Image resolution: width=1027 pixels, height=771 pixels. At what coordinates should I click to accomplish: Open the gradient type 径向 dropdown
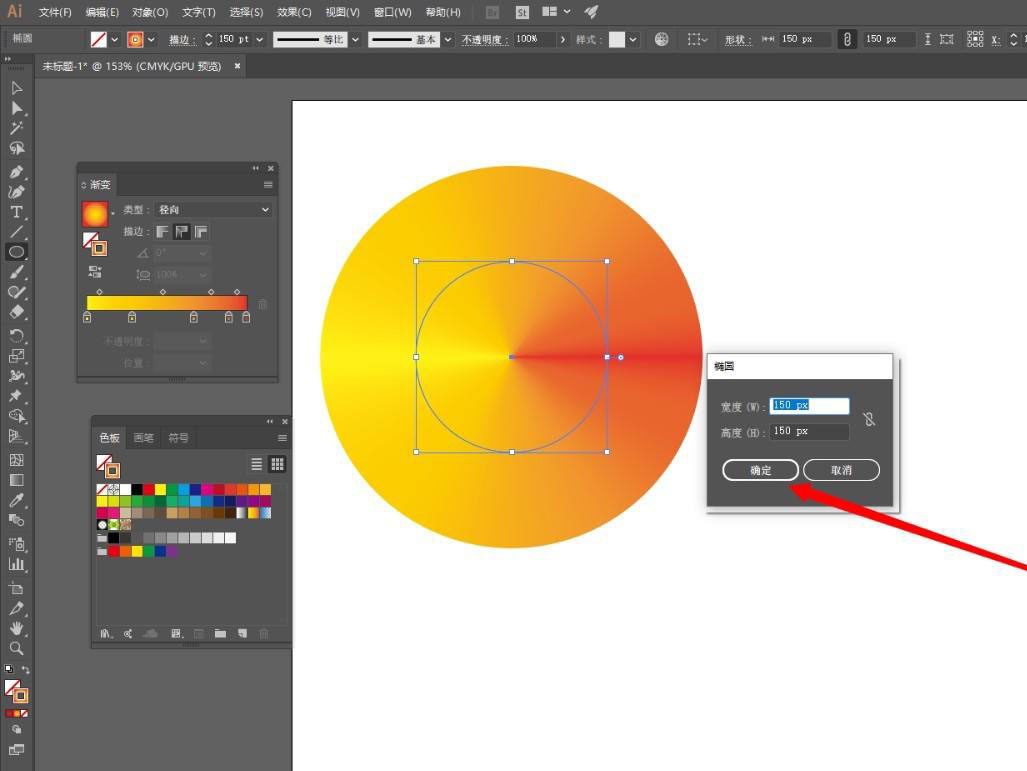tap(214, 210)
